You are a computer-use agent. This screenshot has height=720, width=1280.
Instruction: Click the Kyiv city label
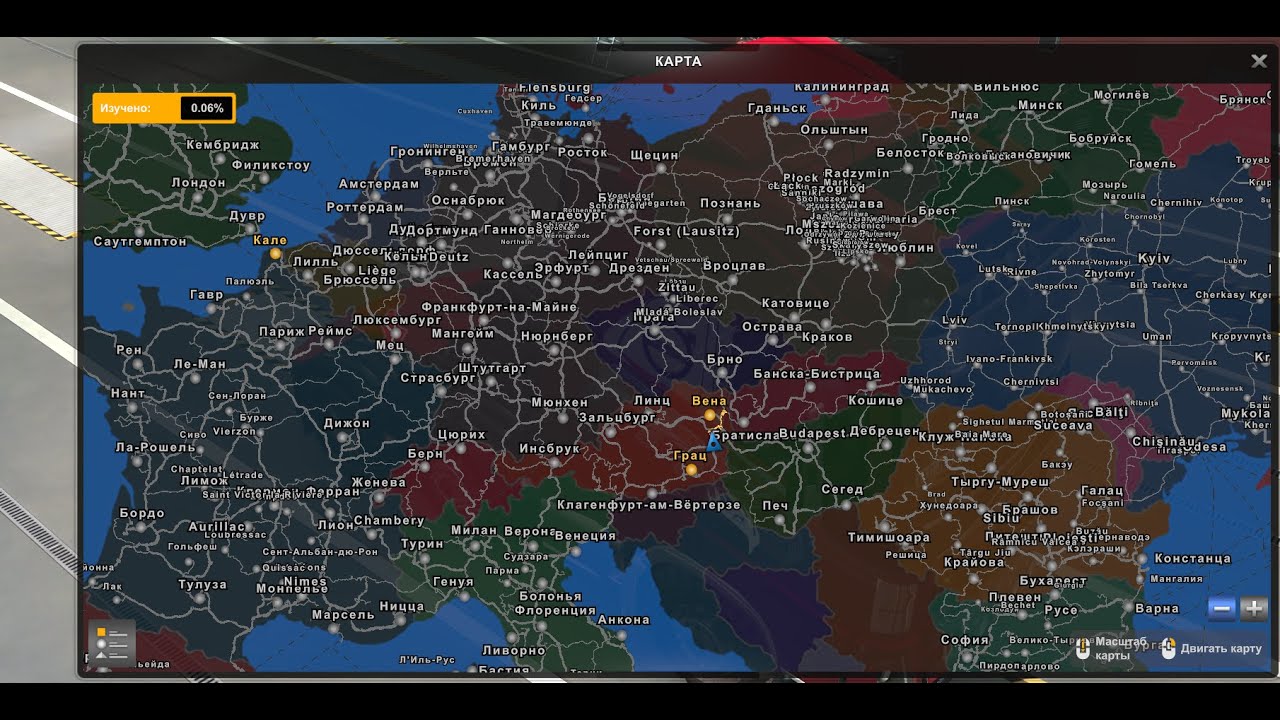tap(1154, 258)
